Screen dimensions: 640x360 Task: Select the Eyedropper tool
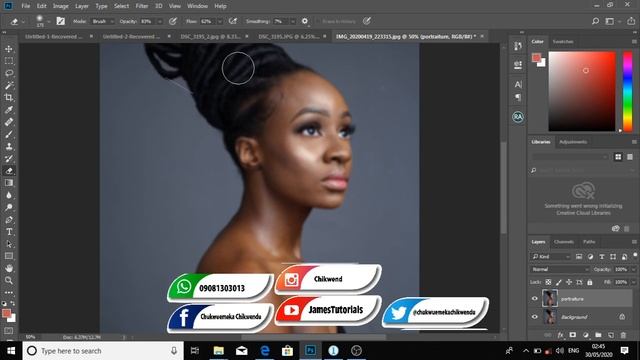tap(9, 110)
